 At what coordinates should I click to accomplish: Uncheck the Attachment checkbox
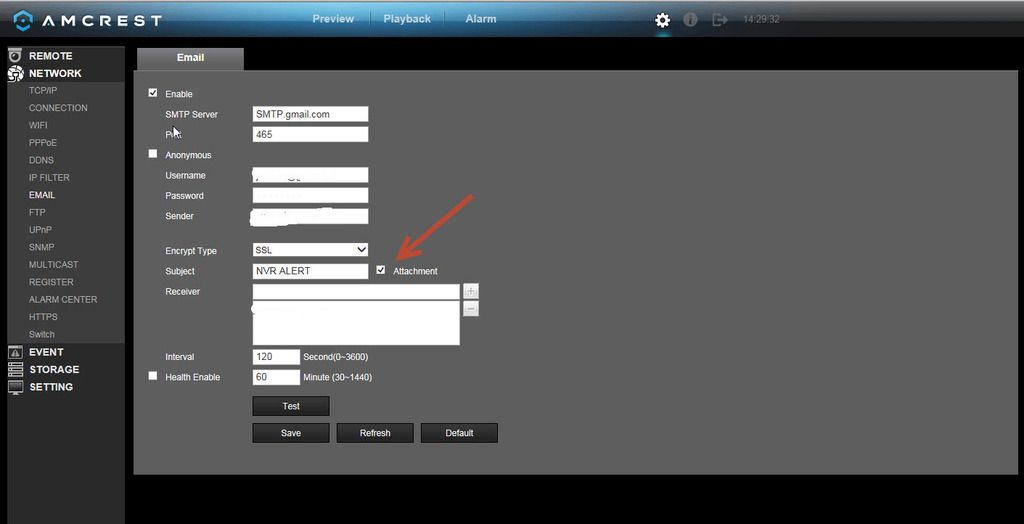381,270
